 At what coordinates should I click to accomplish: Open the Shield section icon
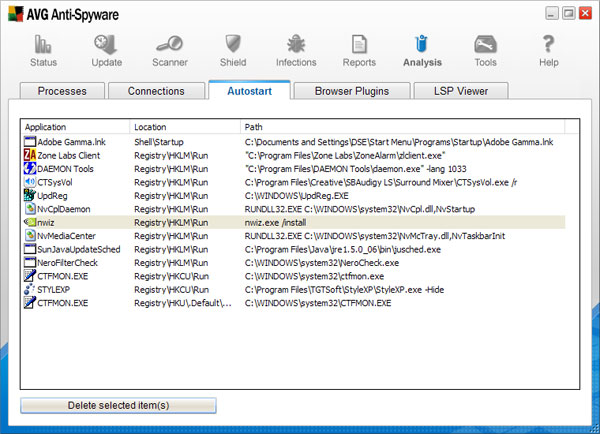click(233, 43)
